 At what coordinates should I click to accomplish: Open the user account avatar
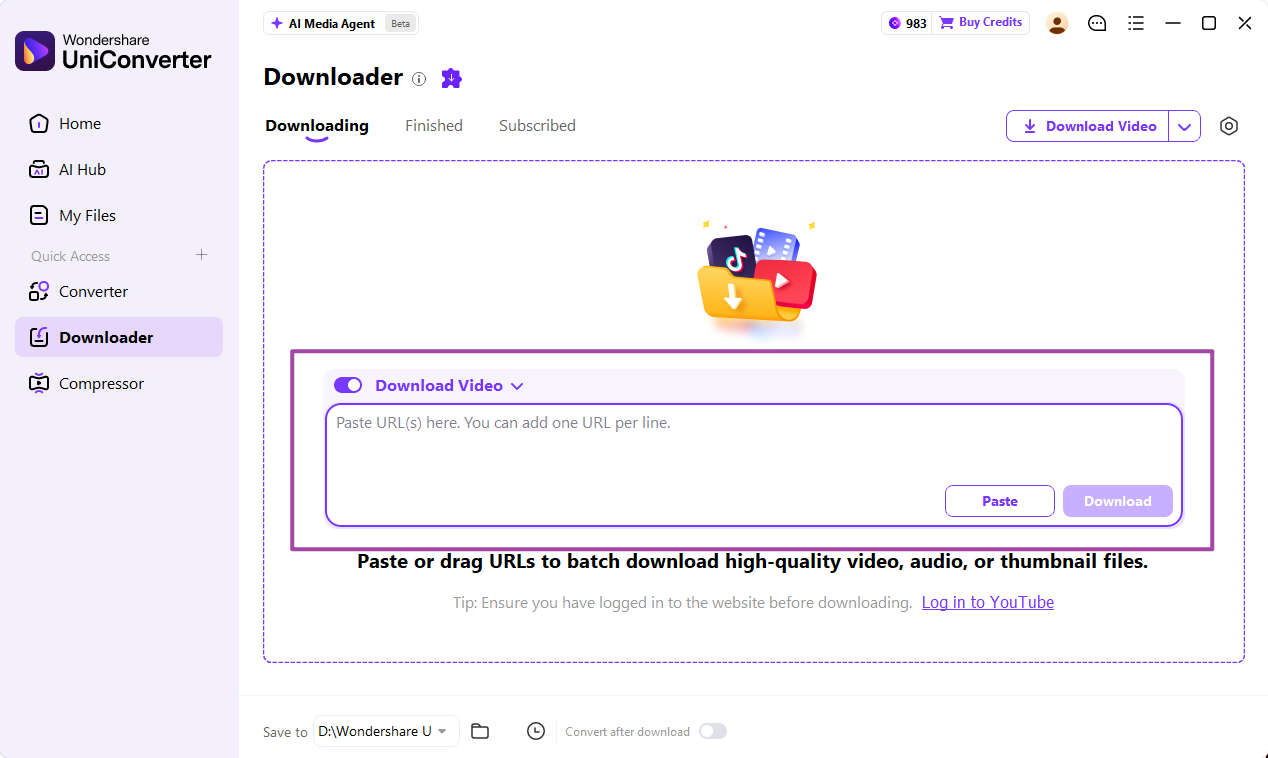1057,23
